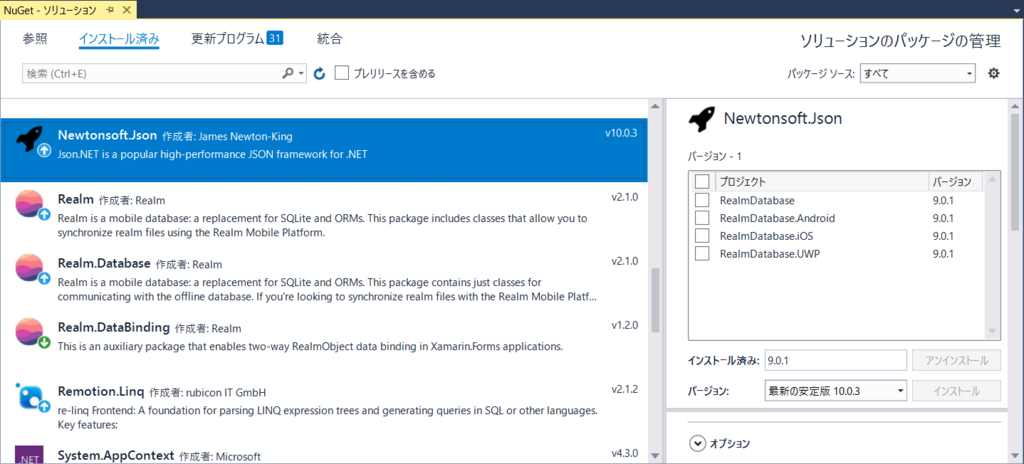
Task: Open the パッケージ ソース dropdown
Action: click(x=918, y=73)
